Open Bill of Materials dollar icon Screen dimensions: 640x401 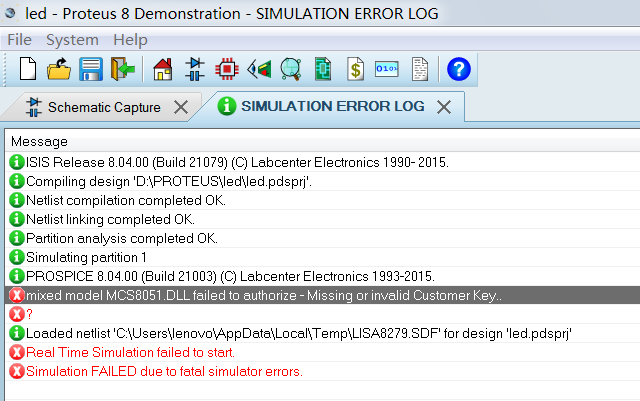pyautogui.click(x=355, y=69)
